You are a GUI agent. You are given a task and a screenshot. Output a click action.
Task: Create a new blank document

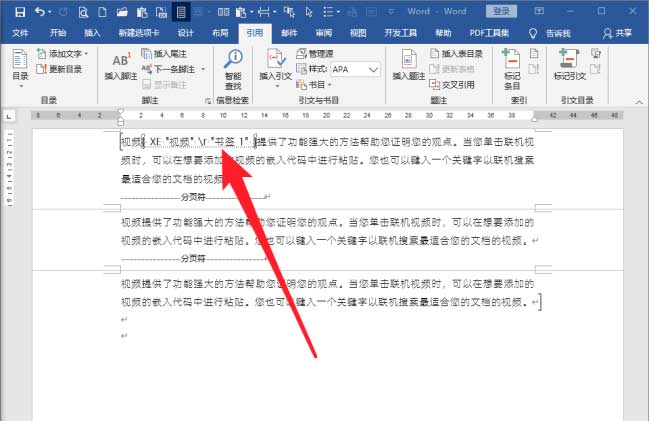coord(102,12)
